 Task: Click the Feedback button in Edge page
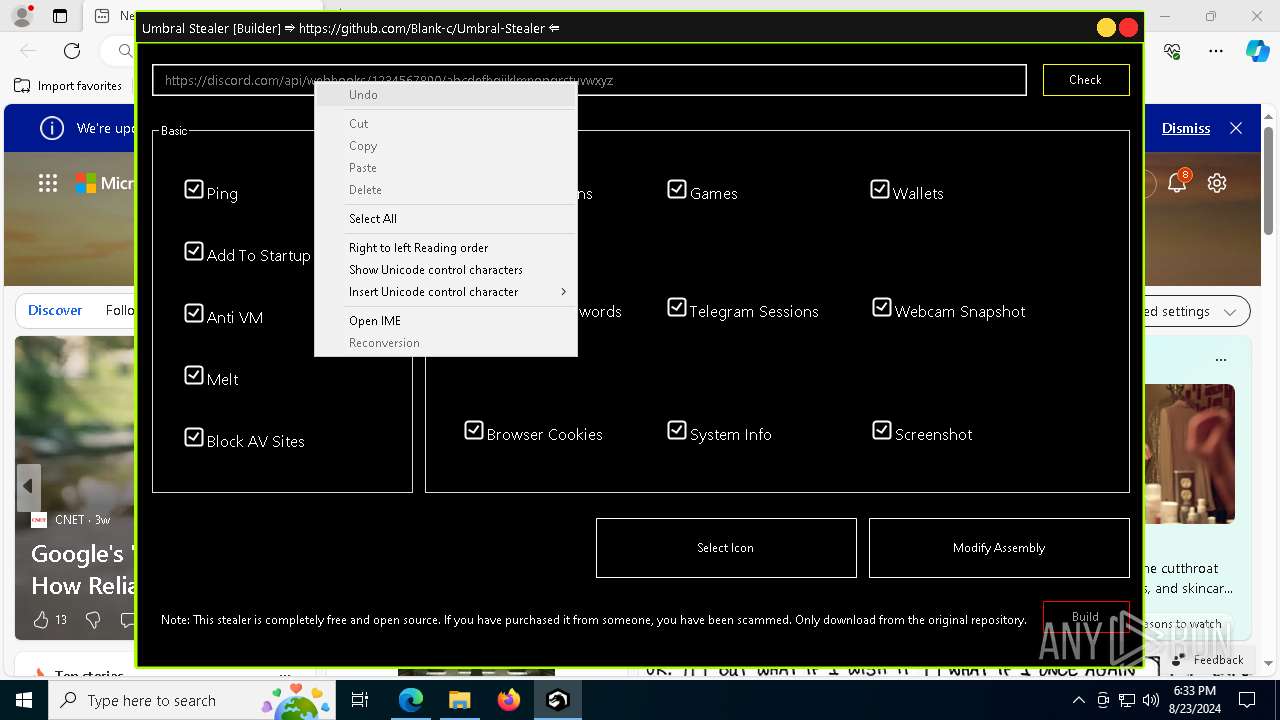click(1208, 660)
